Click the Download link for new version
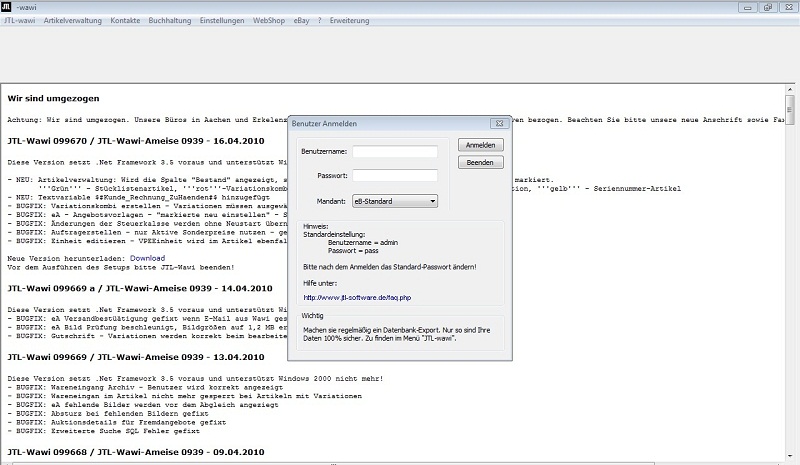Image resolution: width=800 pixels, height=465 pixels. pos(147,258)
